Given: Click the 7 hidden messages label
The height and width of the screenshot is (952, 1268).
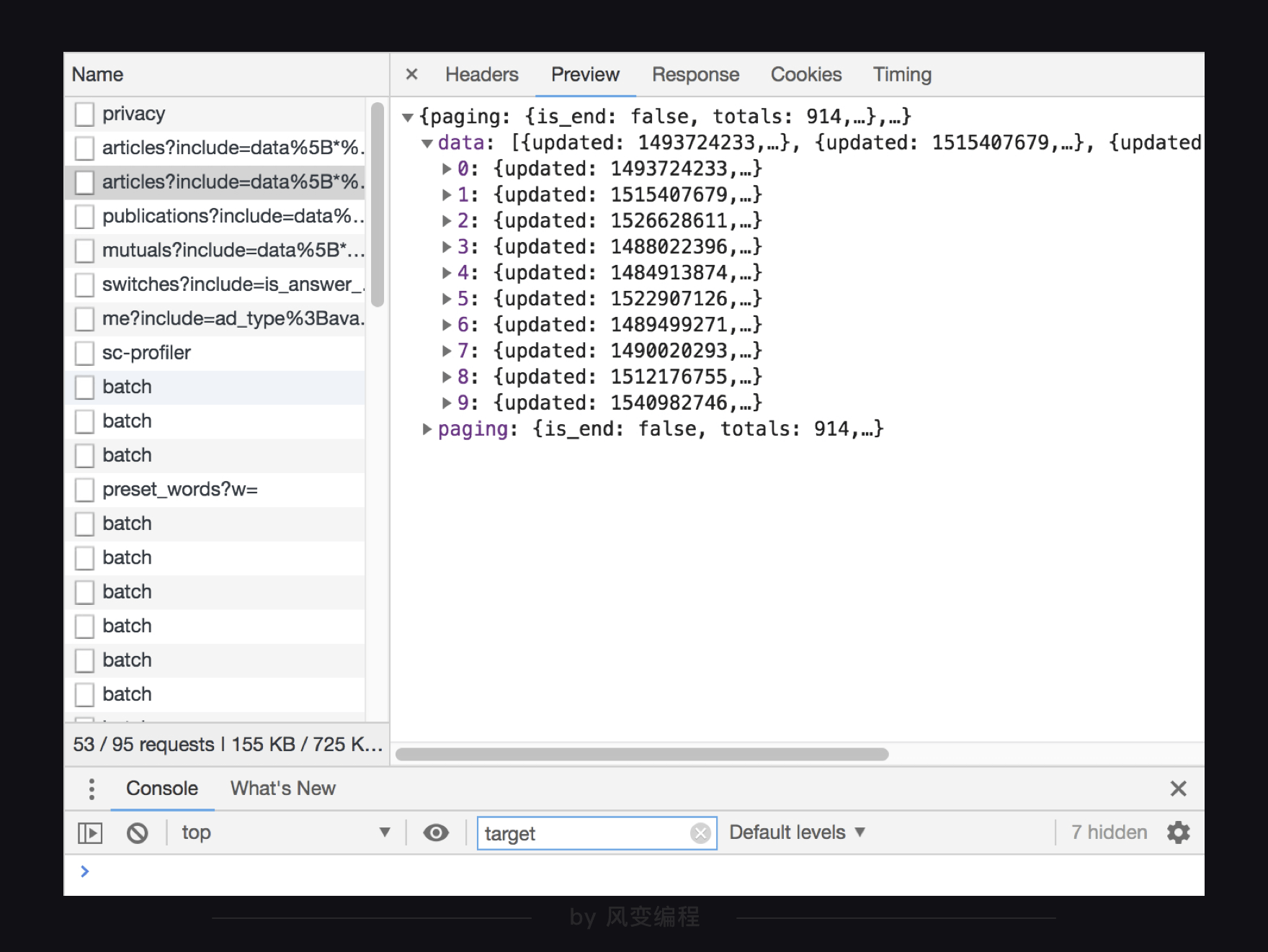Looking at the screenshot, I should (x=1109, y=832).
